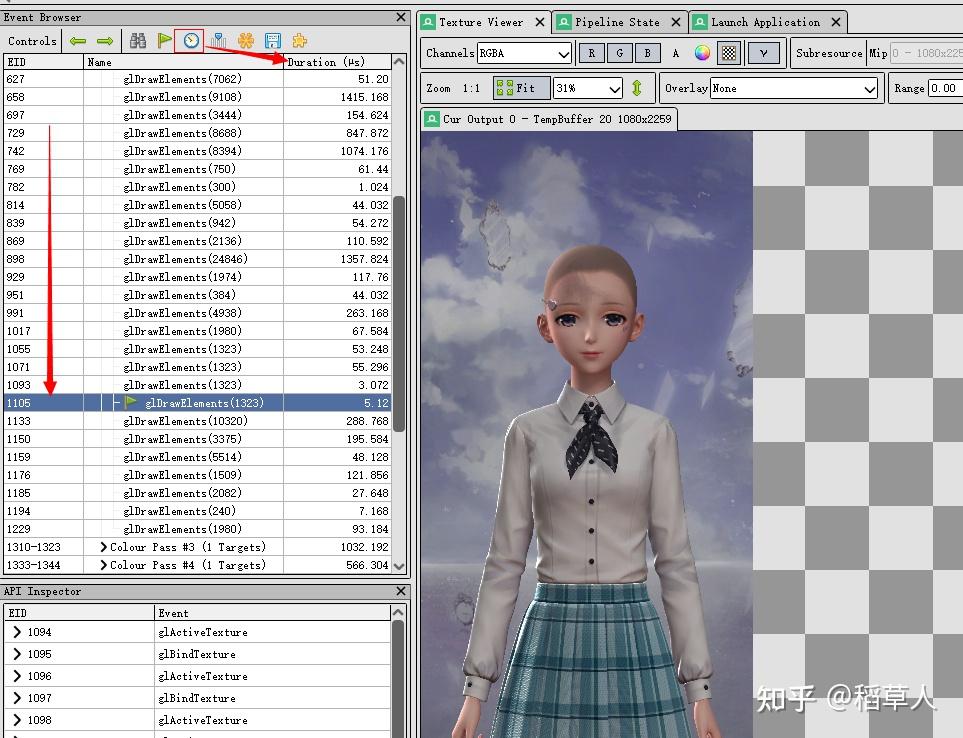Screen dimensions: 963x738
Task: Click the color wheel background picker
Action: click(x=703, y=54)
